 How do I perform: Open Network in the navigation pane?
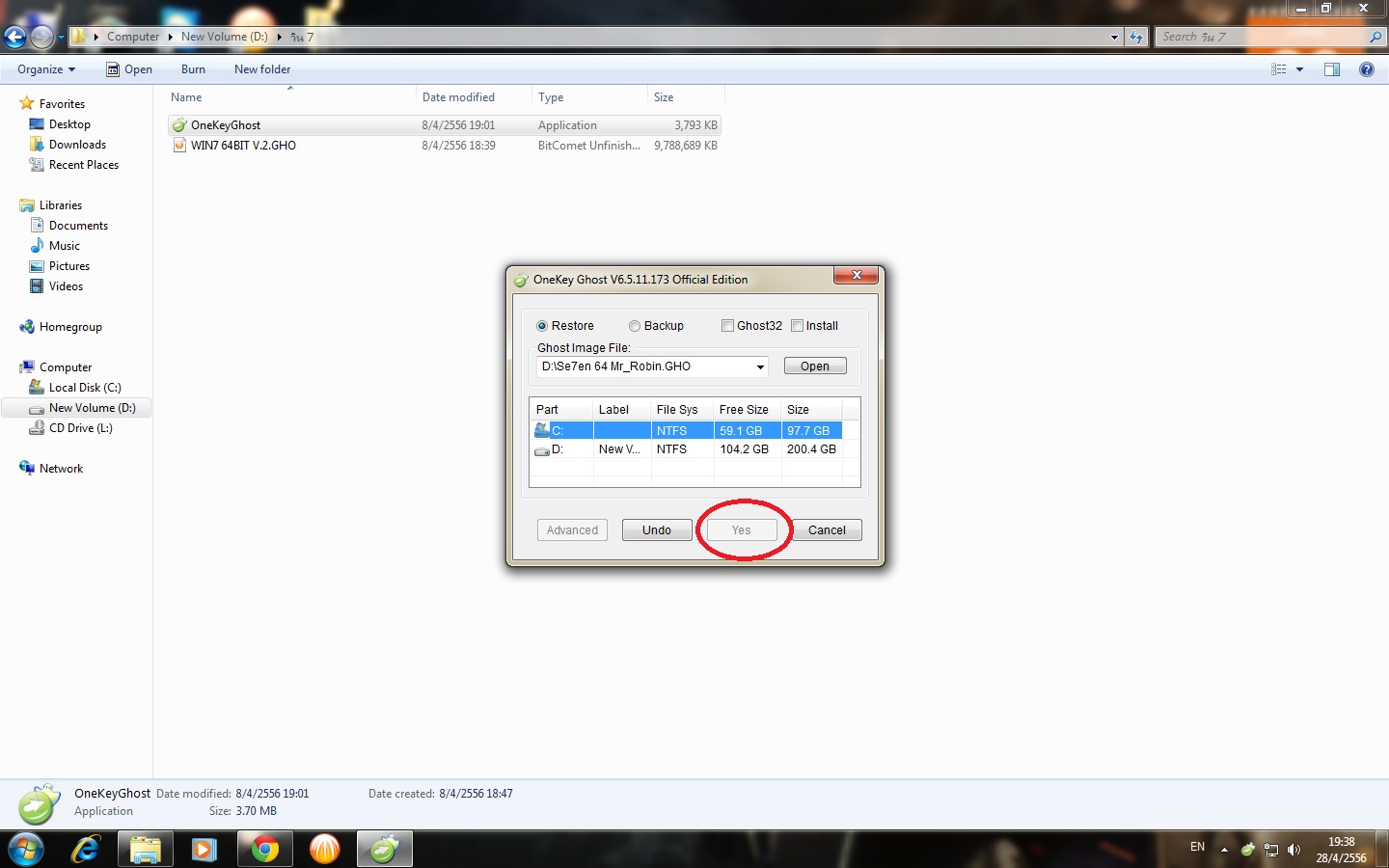click(61, 469)
